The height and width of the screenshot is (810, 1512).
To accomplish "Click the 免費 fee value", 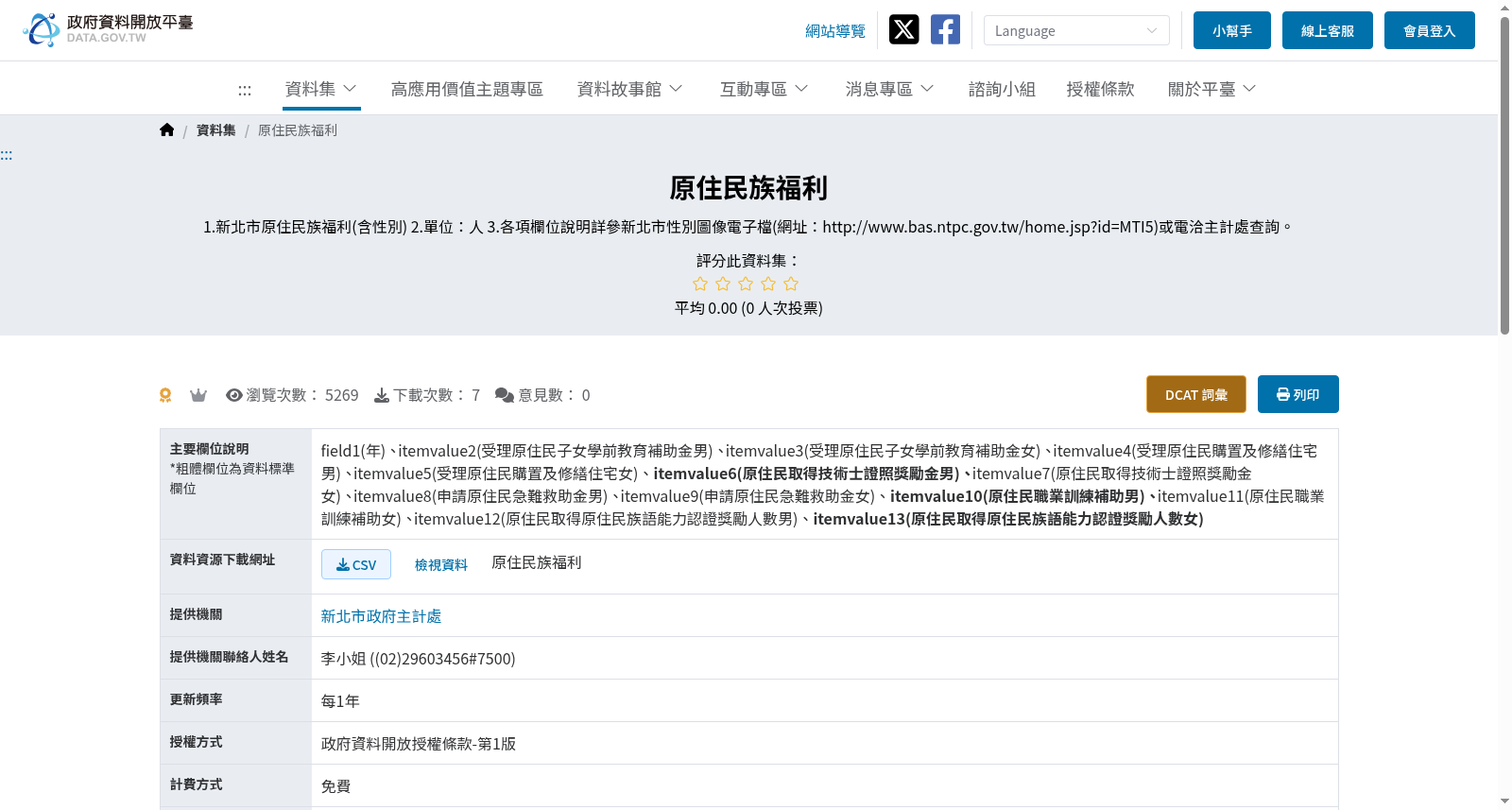I will (336, 786).
